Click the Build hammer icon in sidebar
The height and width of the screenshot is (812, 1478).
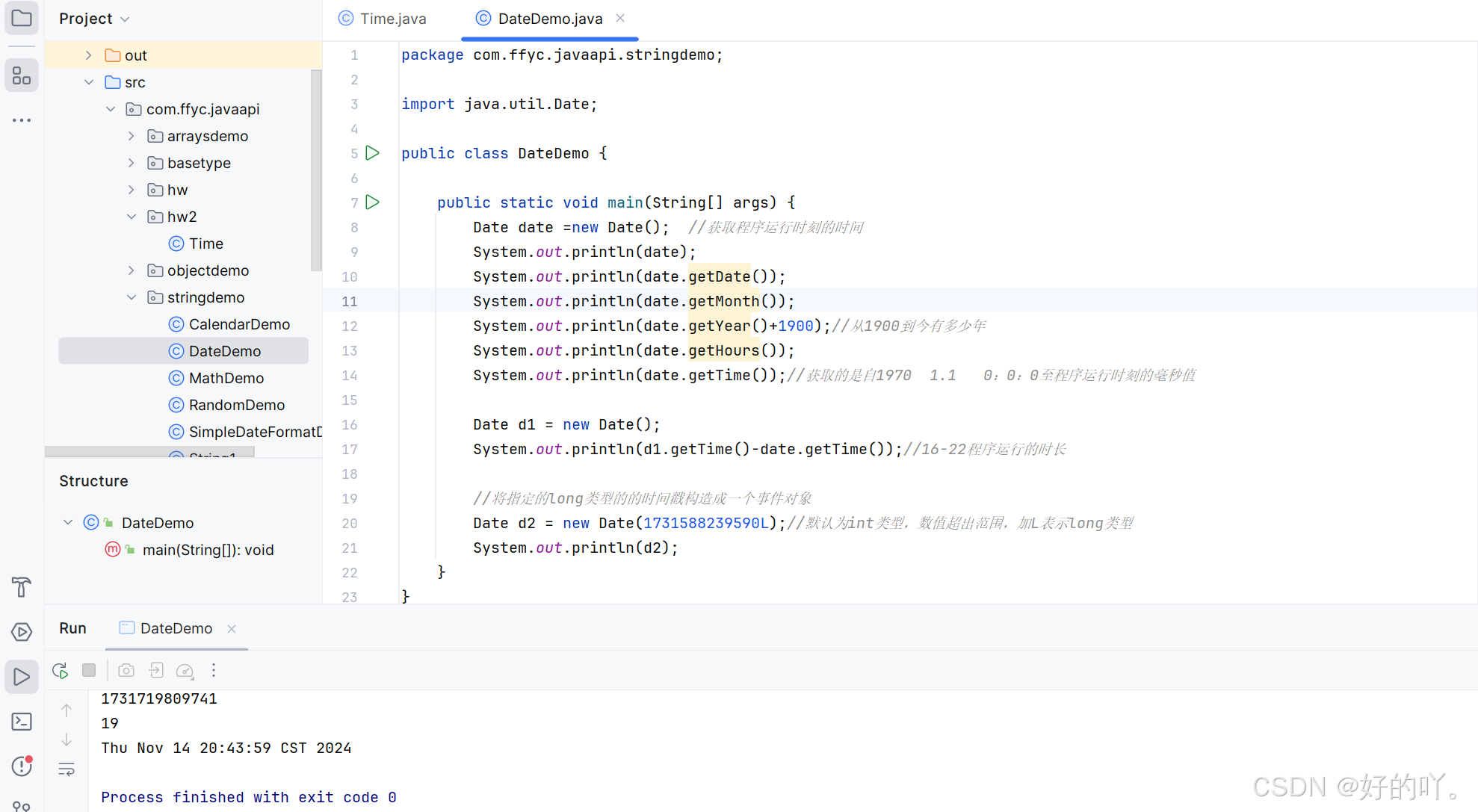pos(22,587)
